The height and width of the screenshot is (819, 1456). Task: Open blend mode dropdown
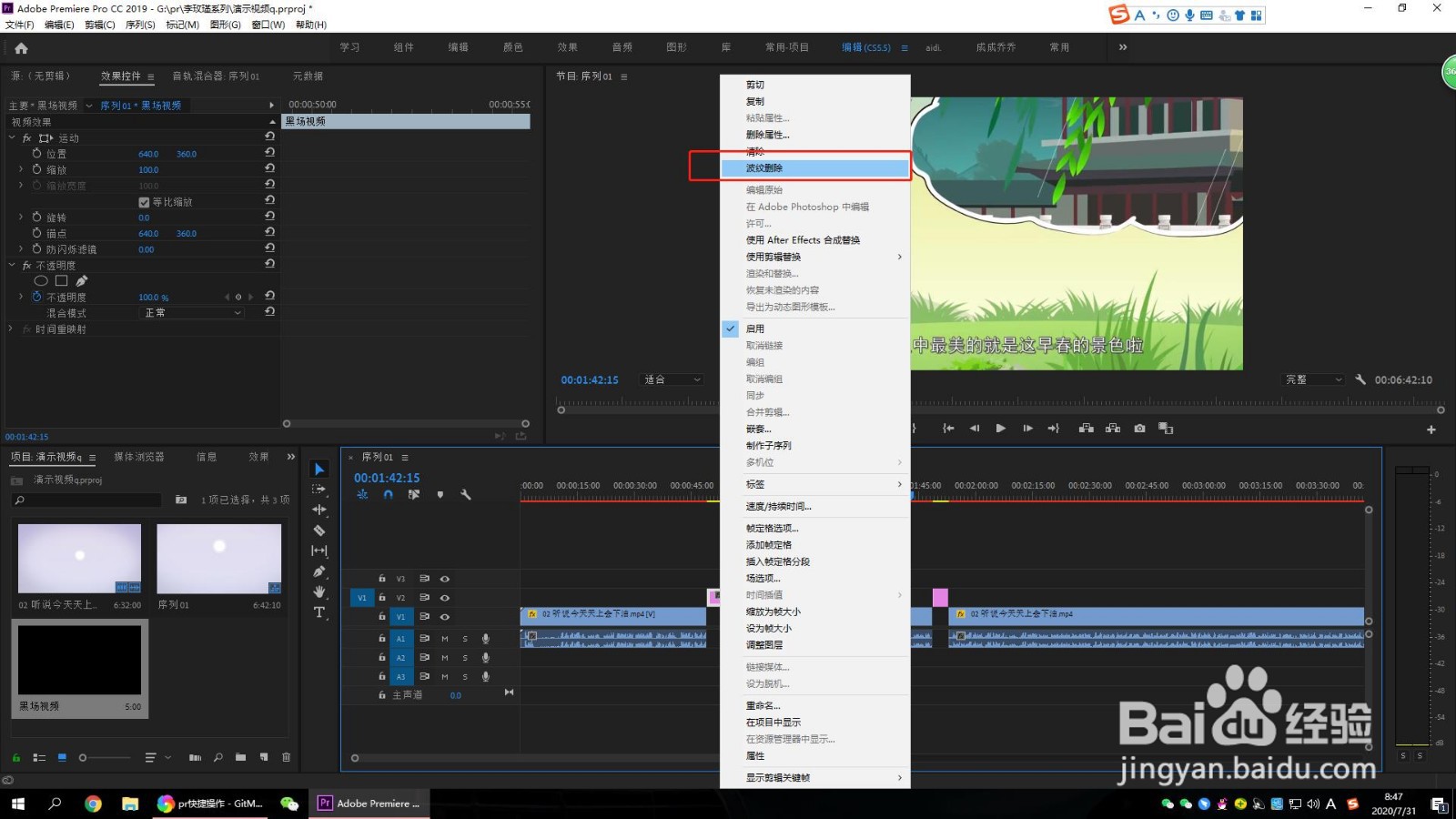pos(194,313)
